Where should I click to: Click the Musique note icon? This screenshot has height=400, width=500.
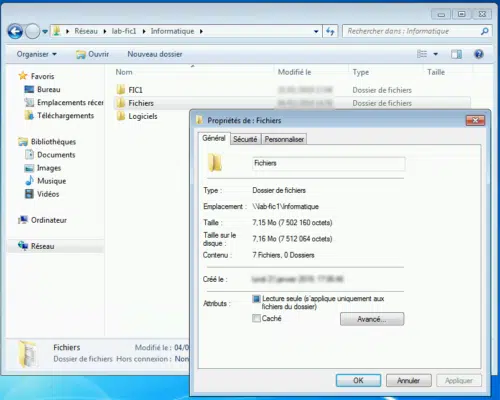coord(29,181)
